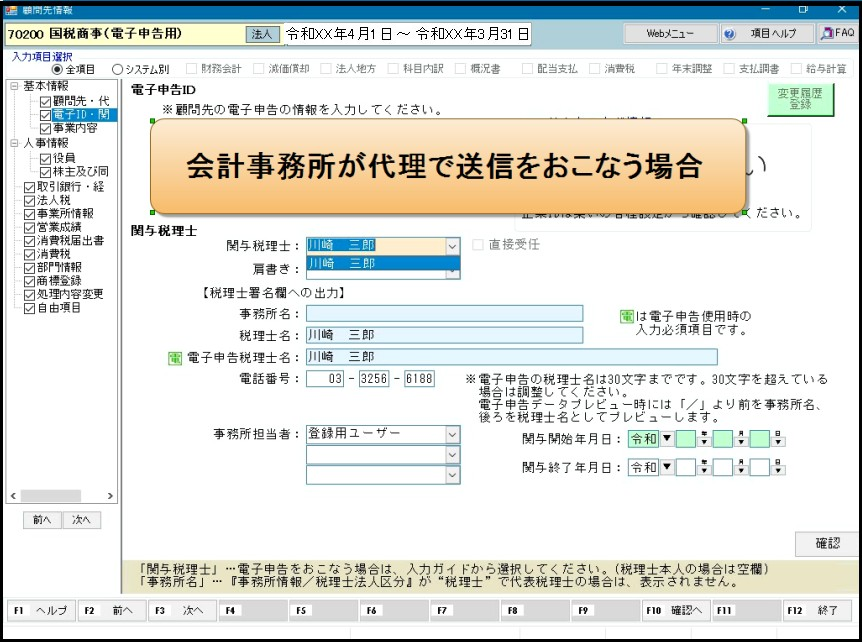Click the app icon in title bar

click(10, 9)
